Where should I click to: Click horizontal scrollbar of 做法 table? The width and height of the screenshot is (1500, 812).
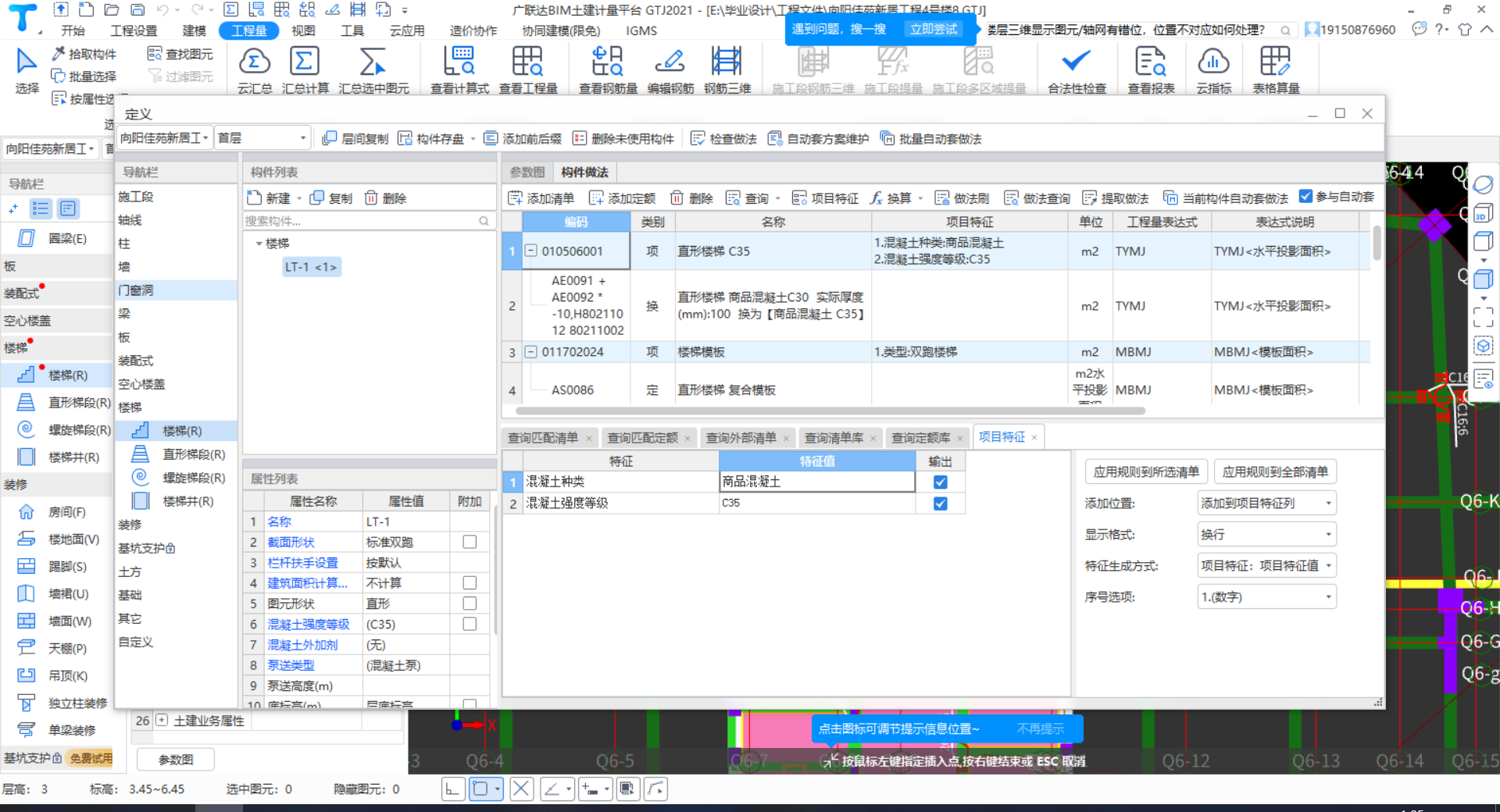pos(830,411)
